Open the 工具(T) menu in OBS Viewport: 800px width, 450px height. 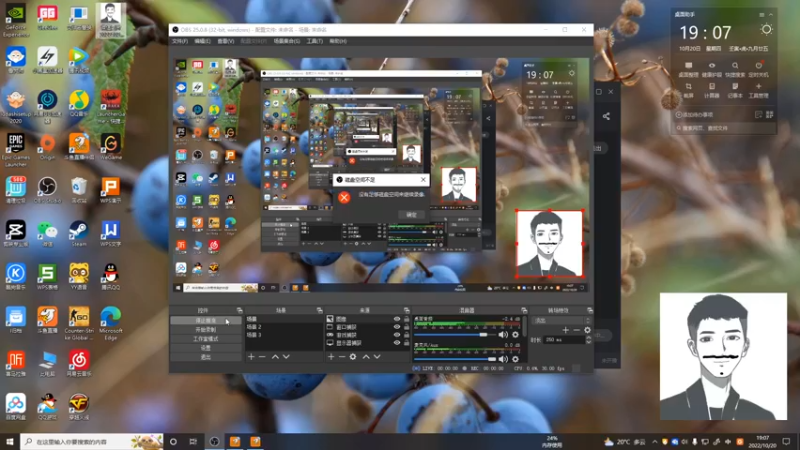tap(314, 41)
